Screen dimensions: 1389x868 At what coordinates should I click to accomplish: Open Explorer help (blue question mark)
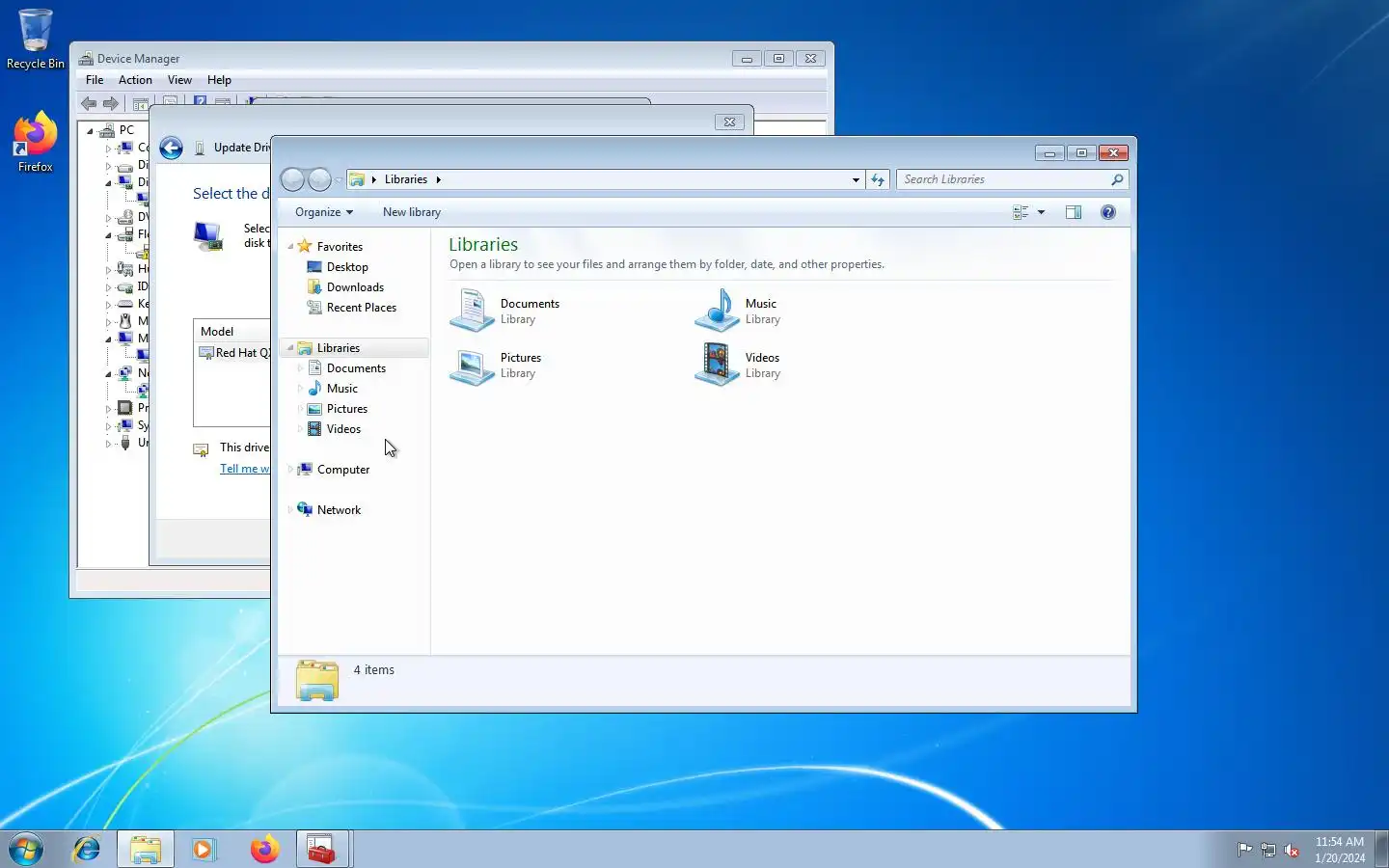click(x=1108, y=212)
